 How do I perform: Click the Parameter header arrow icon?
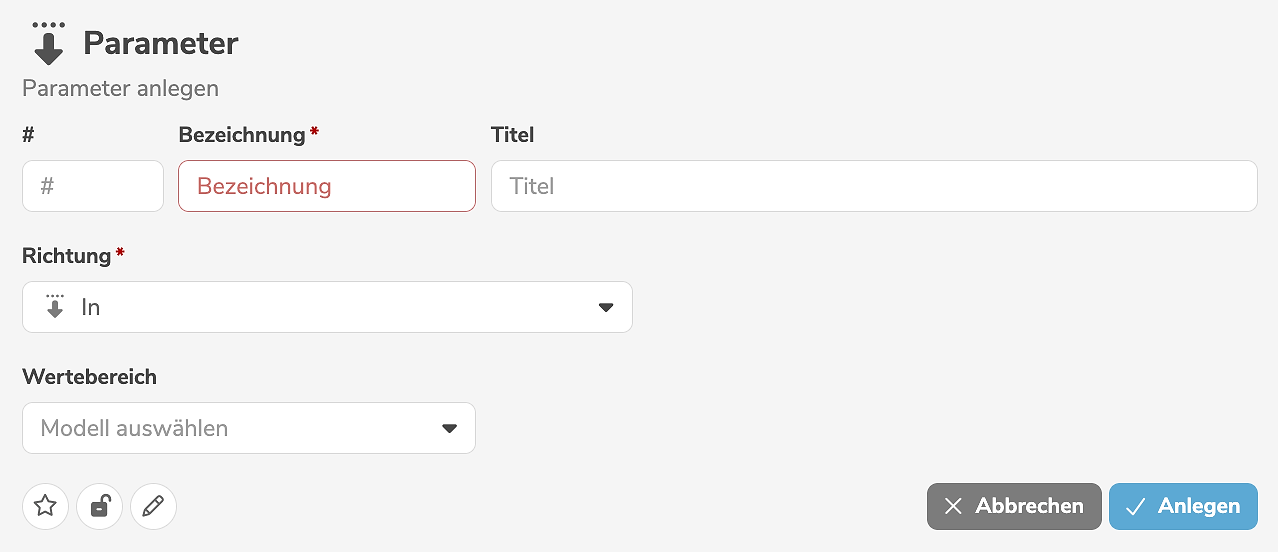tap(48, 43)
